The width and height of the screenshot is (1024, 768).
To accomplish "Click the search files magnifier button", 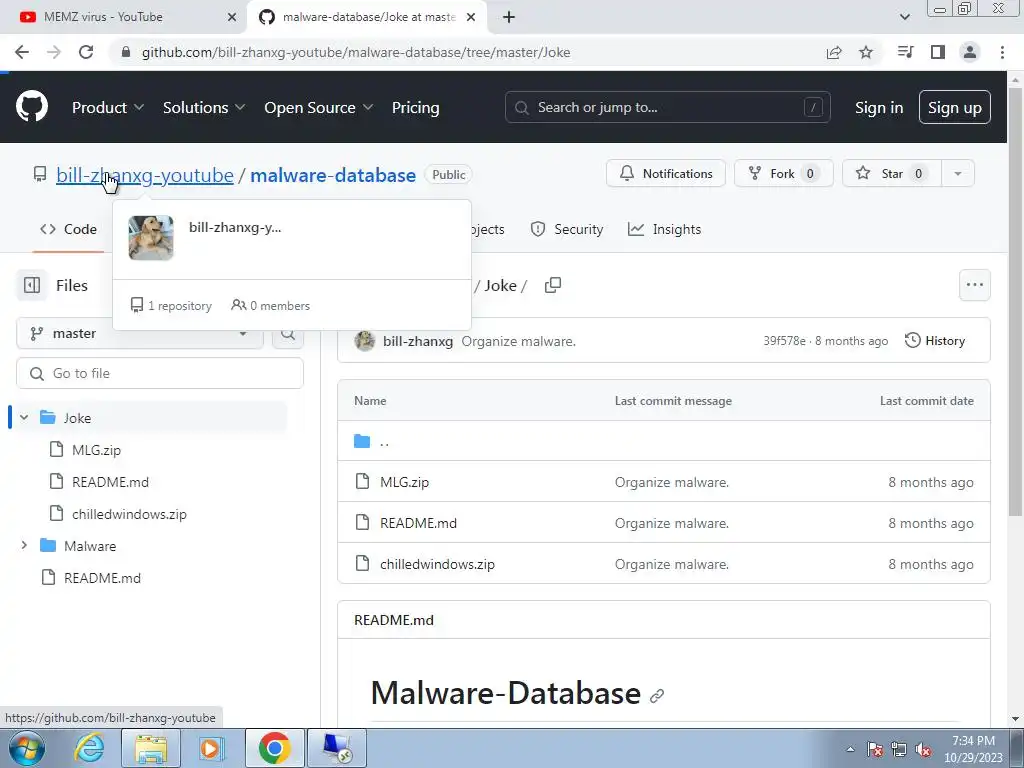I will 288,335.
